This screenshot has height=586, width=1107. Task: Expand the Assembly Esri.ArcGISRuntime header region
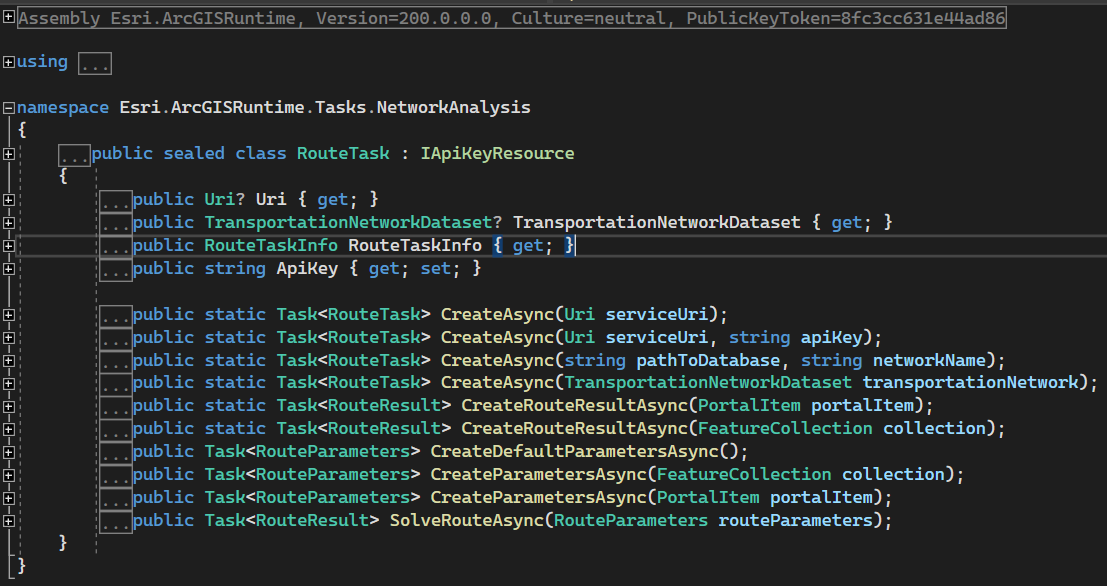point(8,16)
